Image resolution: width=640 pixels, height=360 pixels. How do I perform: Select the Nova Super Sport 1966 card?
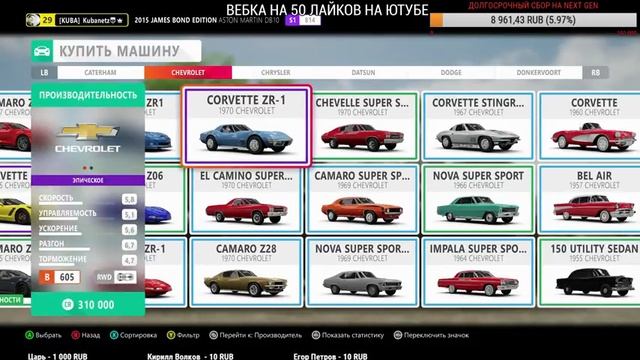478,199
